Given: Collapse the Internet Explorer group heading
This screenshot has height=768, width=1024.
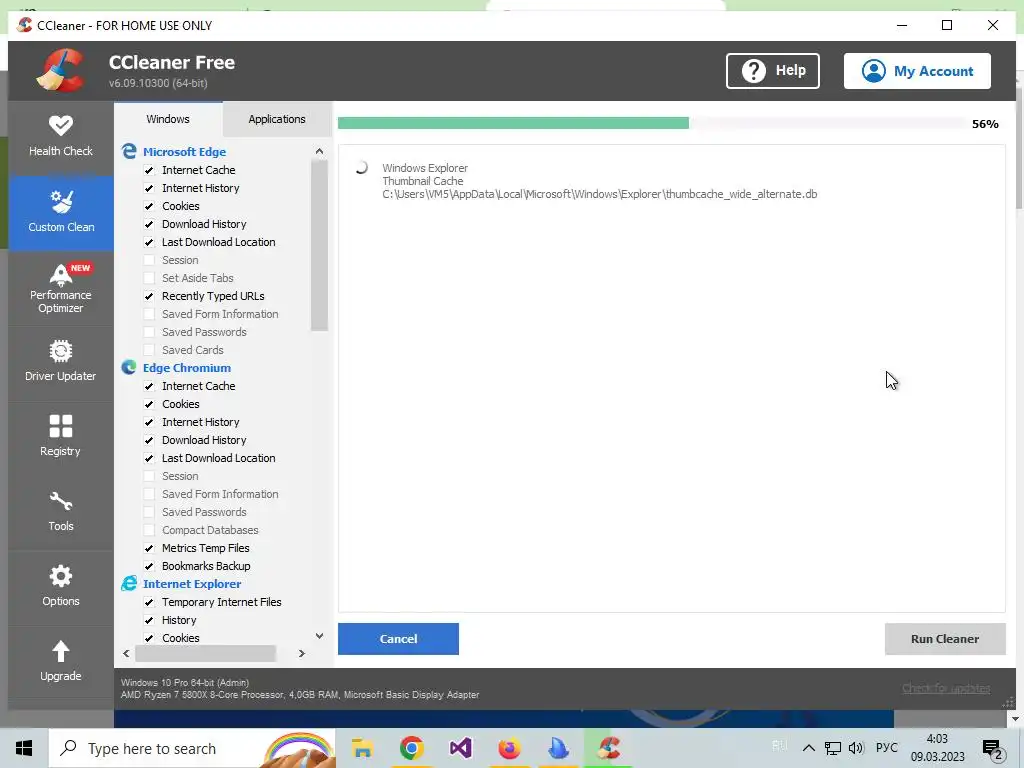Looking at the screenshot, I should point(192,584).
